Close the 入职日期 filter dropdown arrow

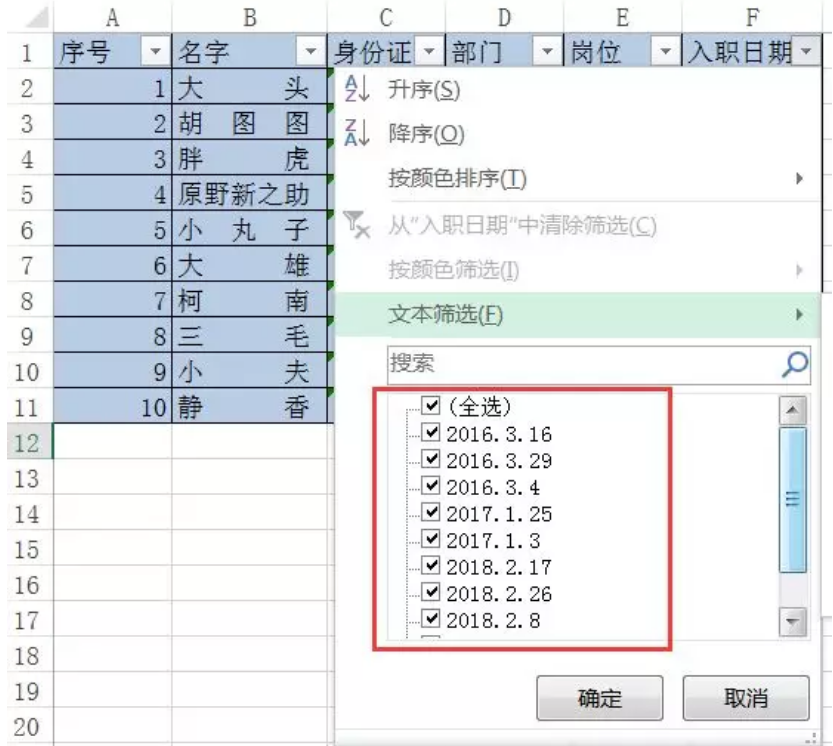806,51
